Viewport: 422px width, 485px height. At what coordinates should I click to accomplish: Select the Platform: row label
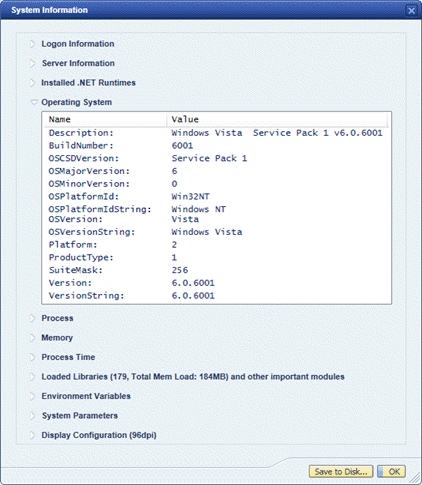tap(73, 245)
